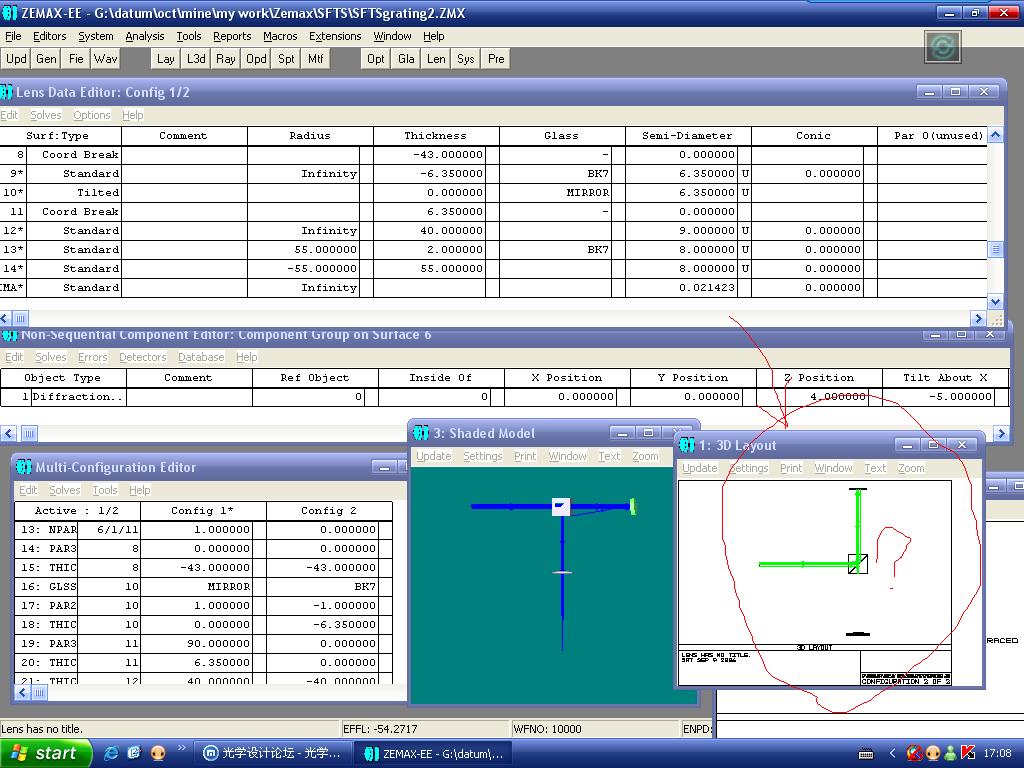
Task: Open Options menu in Lens Data Editor
Action: pyautogui.click(x=91, y=115)
